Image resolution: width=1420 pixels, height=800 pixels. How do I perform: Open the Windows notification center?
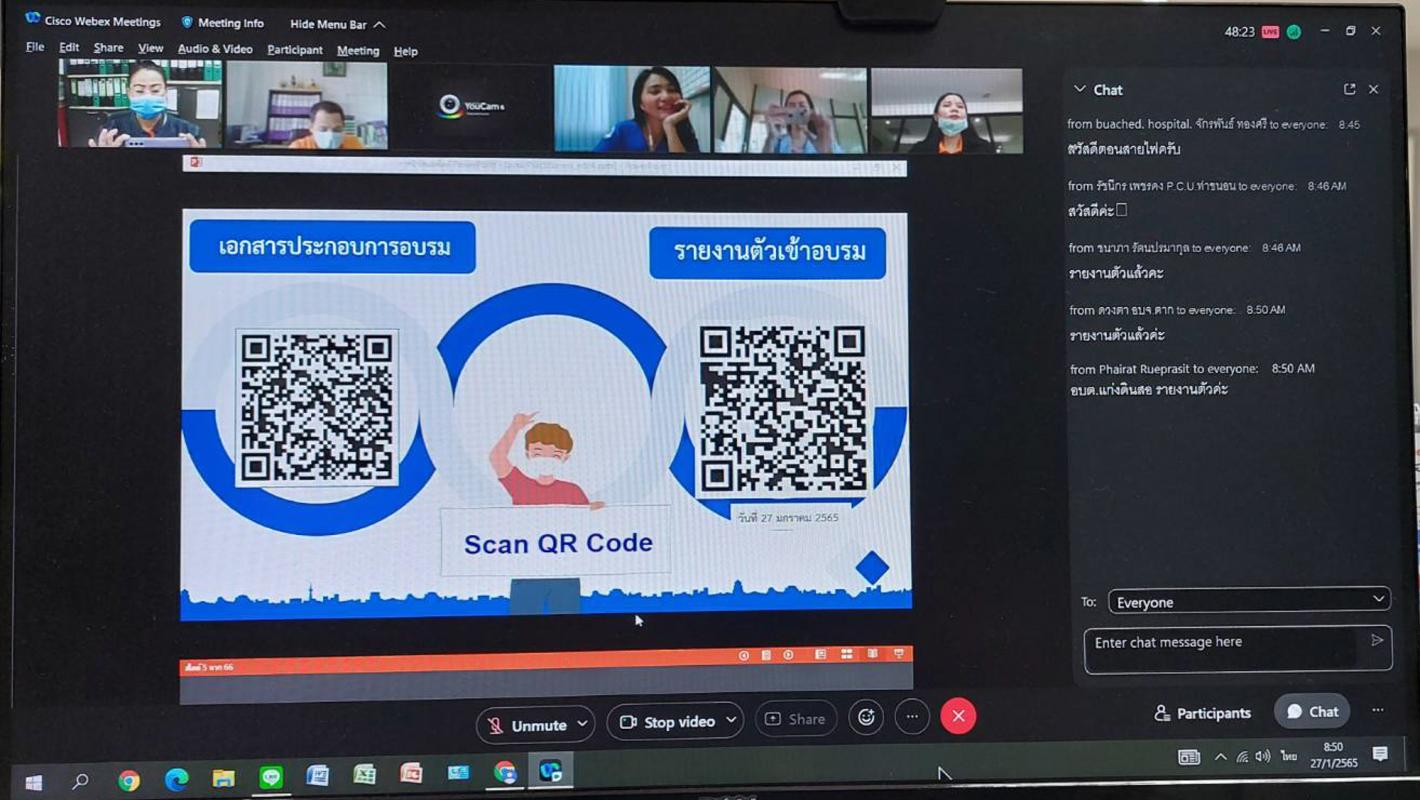1380,754
